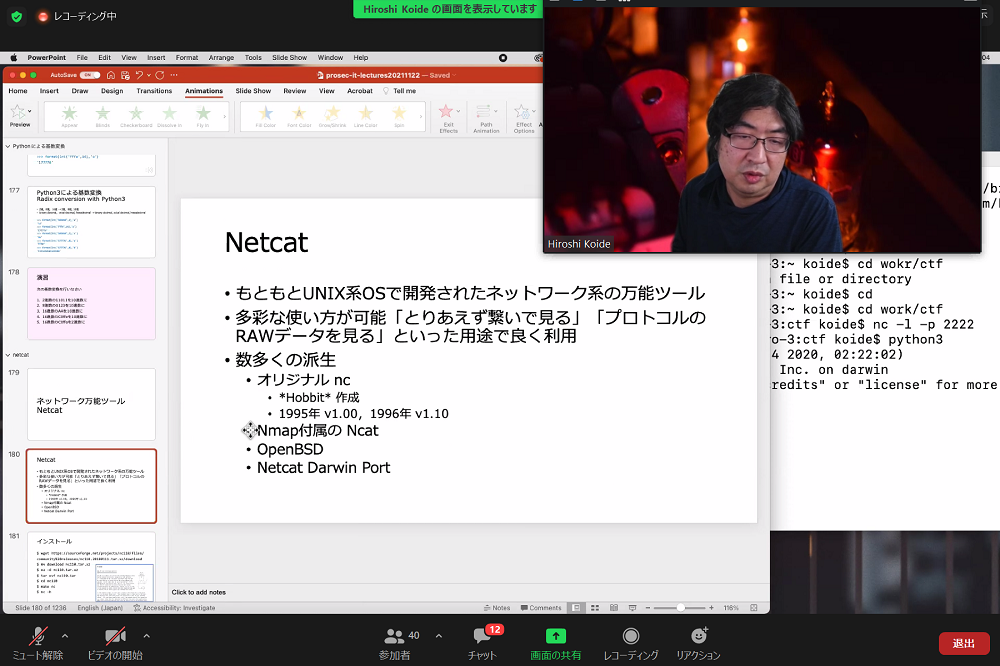Select the Blinds entrance animation

pyautogui.click(x=103, y=116)
